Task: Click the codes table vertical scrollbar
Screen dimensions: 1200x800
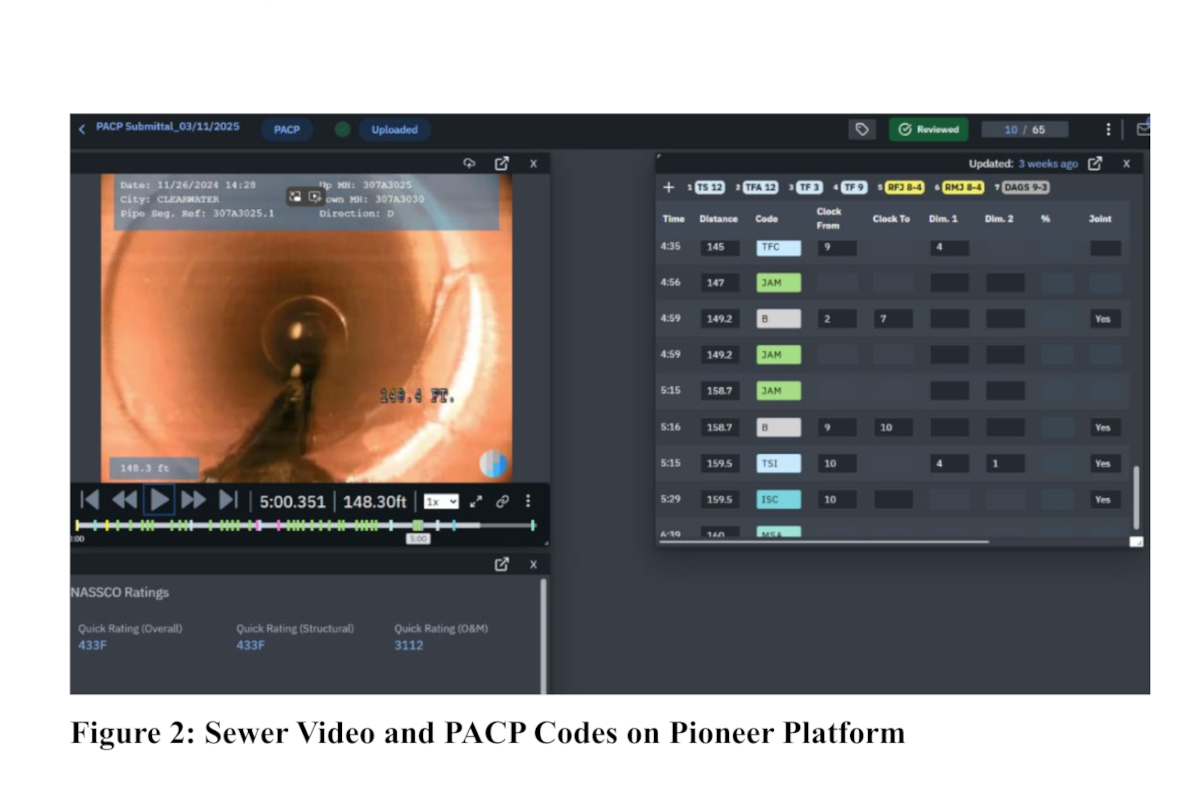Action: (1135, 497)
